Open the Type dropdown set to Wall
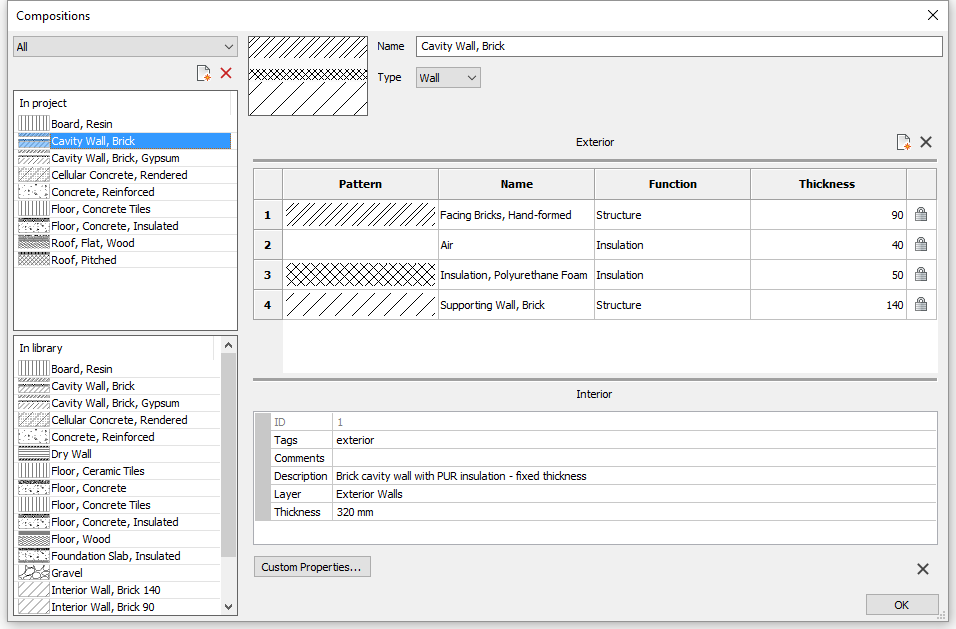The image size is (956, 629). tap(448, 78)
